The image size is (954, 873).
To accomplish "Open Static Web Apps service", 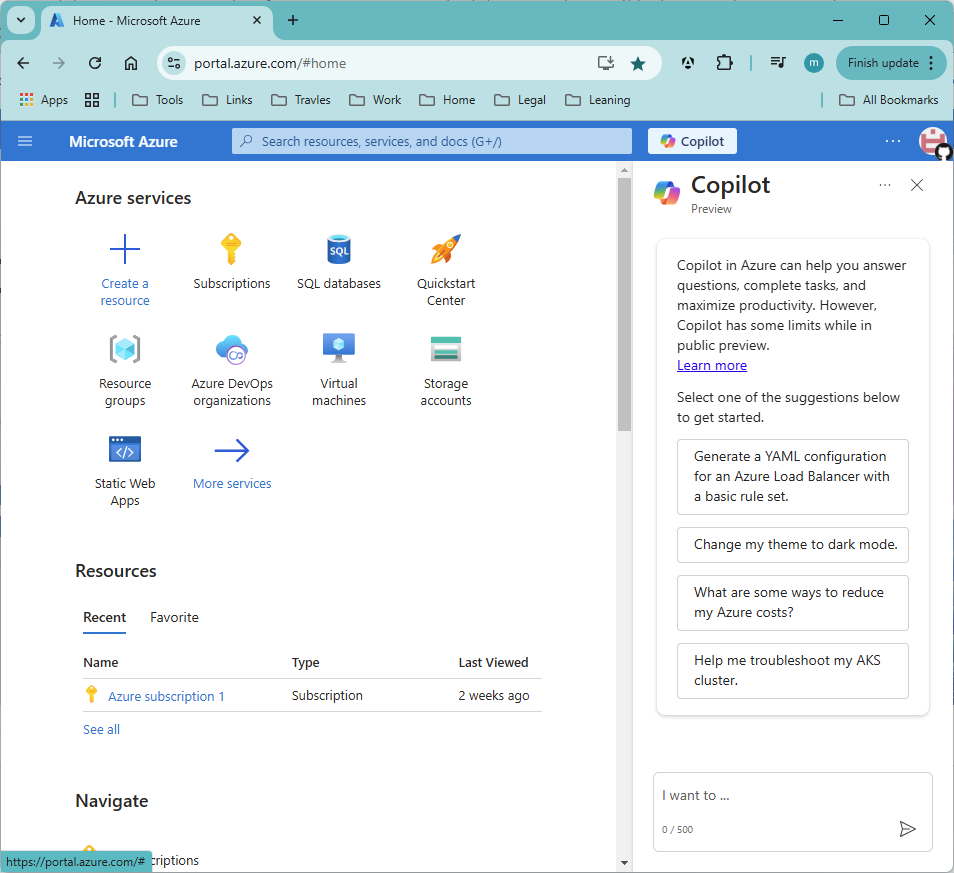I will [x=125, y=471].
